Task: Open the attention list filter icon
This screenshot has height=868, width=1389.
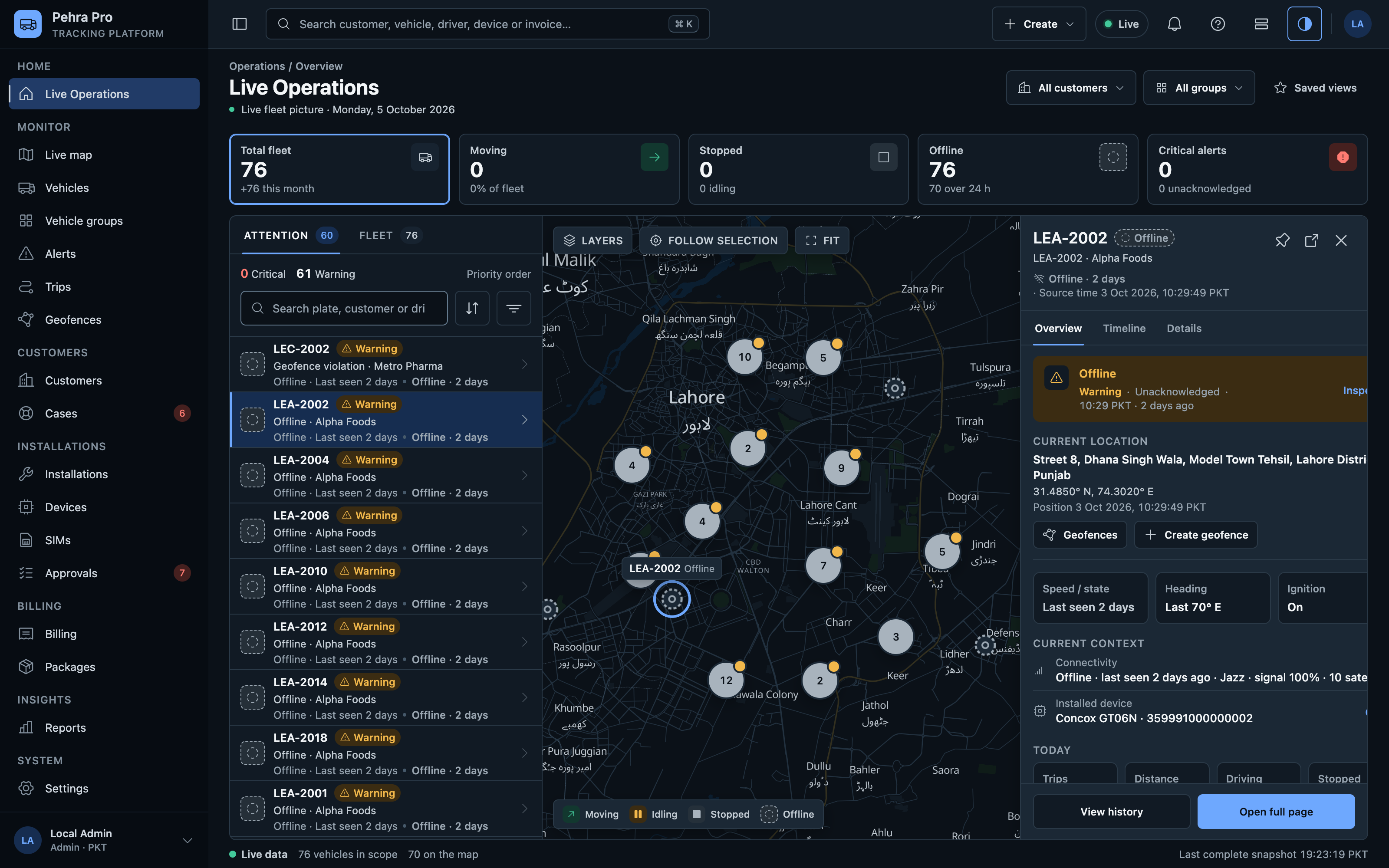Action: 513,308
